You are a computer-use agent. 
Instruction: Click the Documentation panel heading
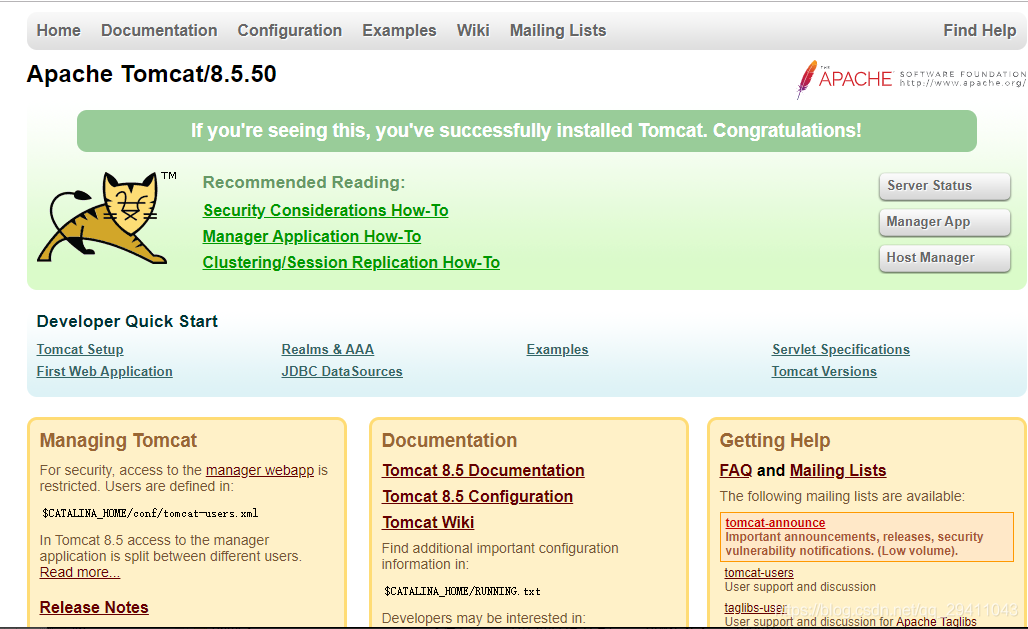pos(449,440)
